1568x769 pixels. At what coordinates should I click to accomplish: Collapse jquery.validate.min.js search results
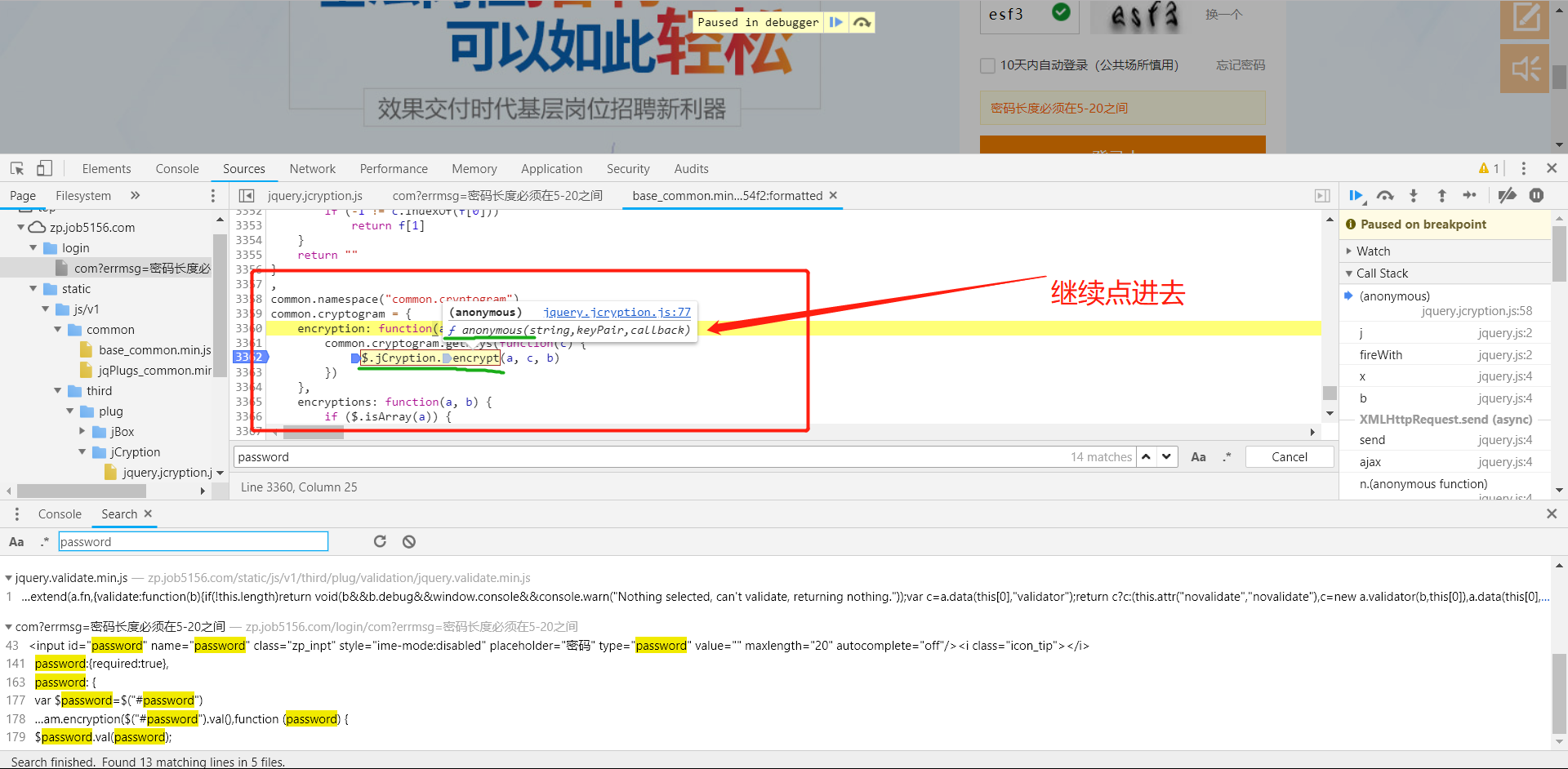(x=8, y=578)
